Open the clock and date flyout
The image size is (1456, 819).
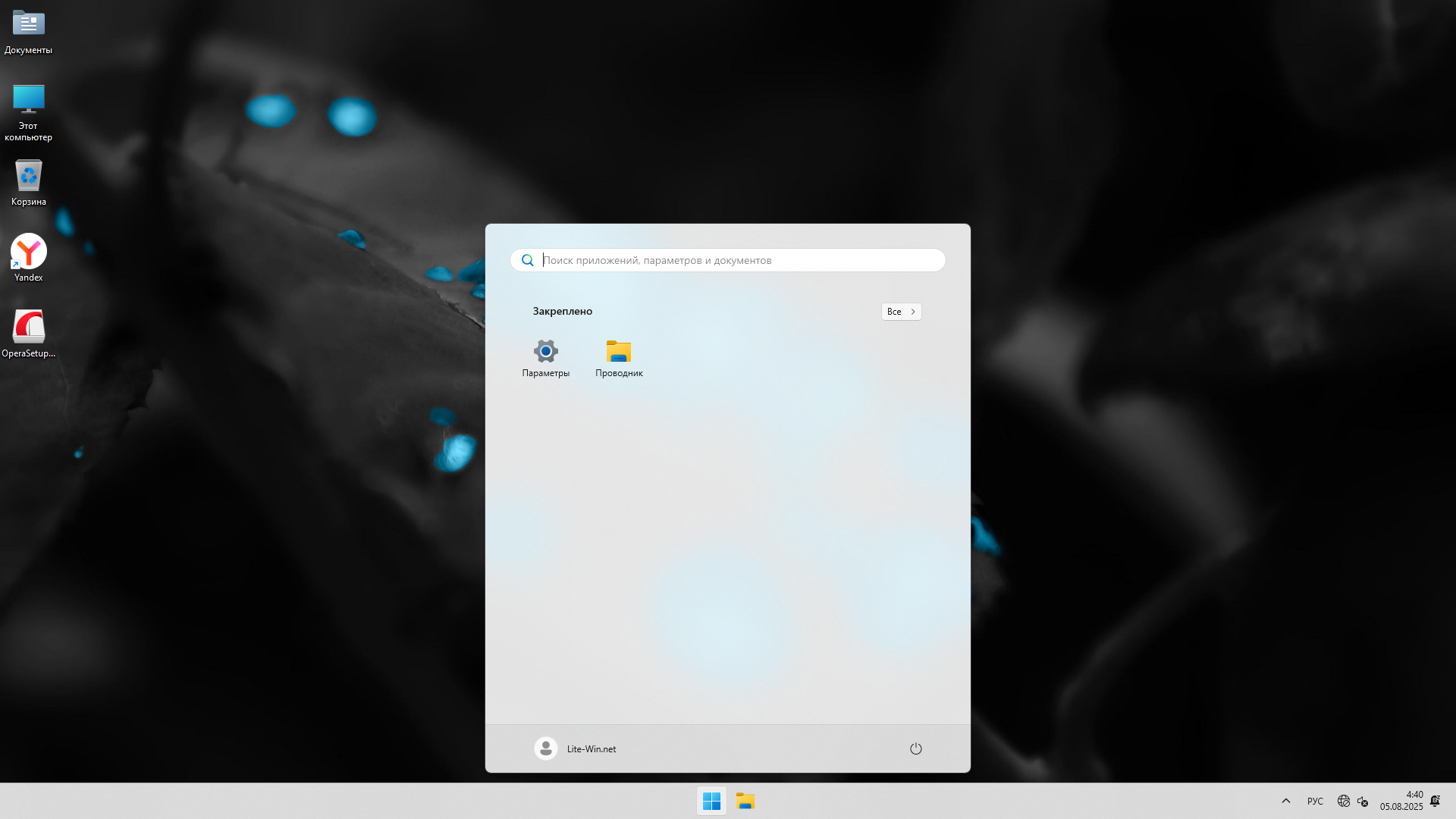coord(1401,801)
